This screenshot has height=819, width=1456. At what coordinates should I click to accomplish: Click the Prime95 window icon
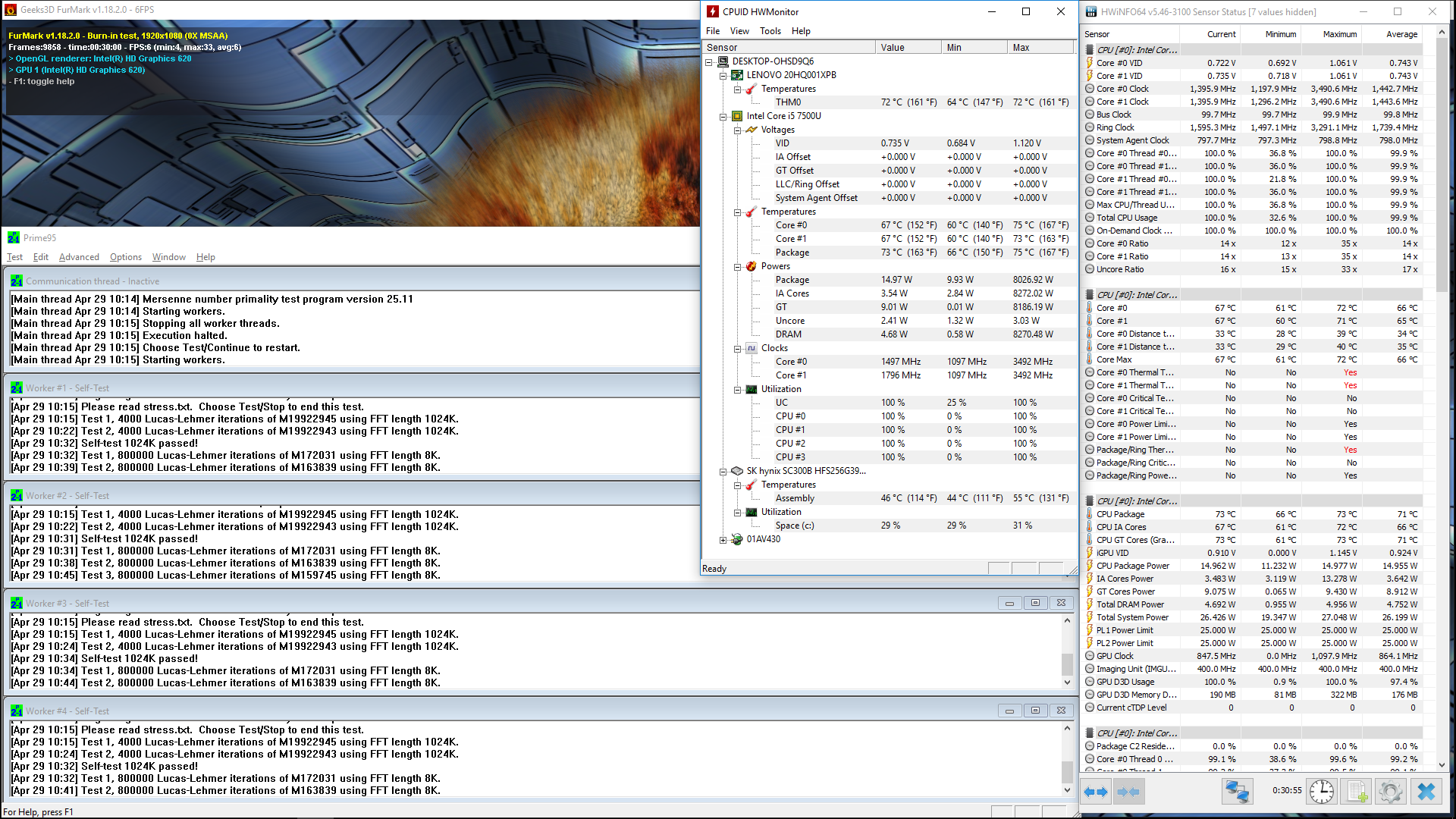click(14, 238)
